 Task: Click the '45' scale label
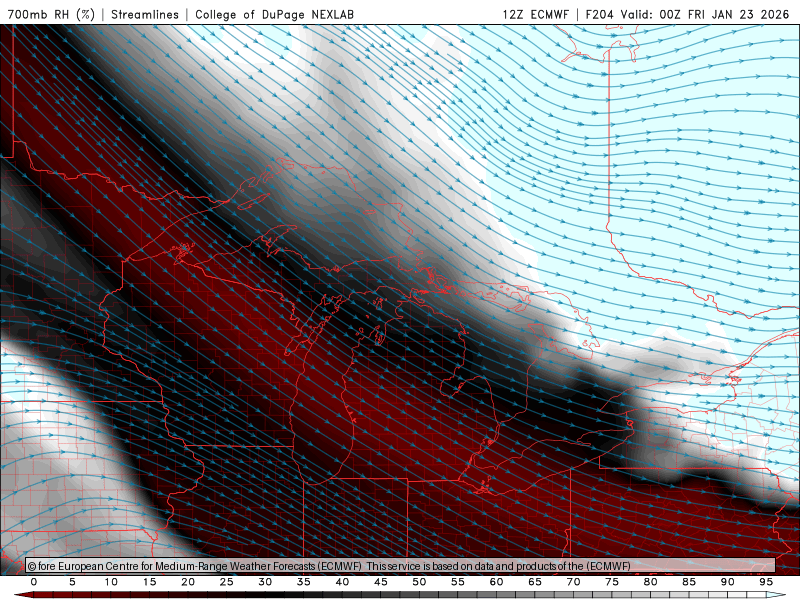(380, 582)
